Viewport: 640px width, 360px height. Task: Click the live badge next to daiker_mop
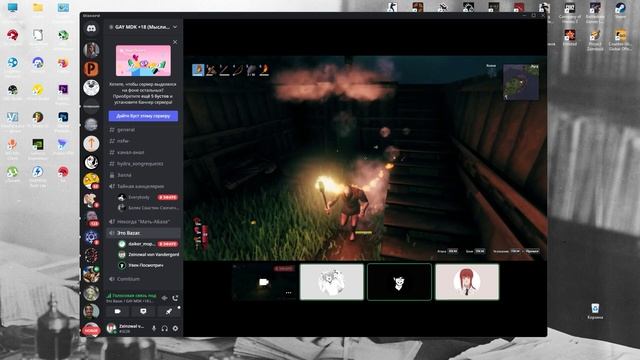click(x=168, y=244)
